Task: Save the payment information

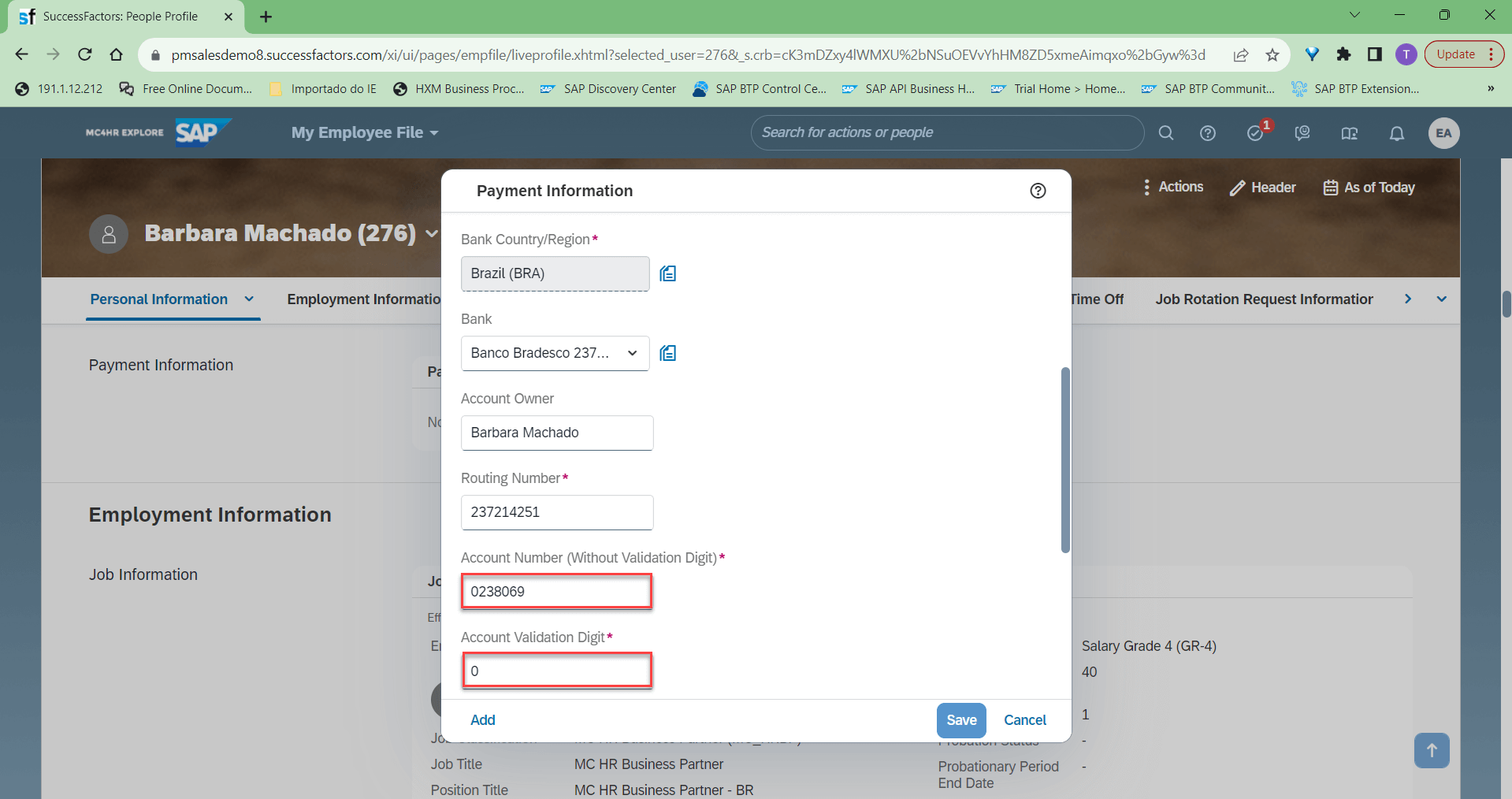Action: click(960, 719)
